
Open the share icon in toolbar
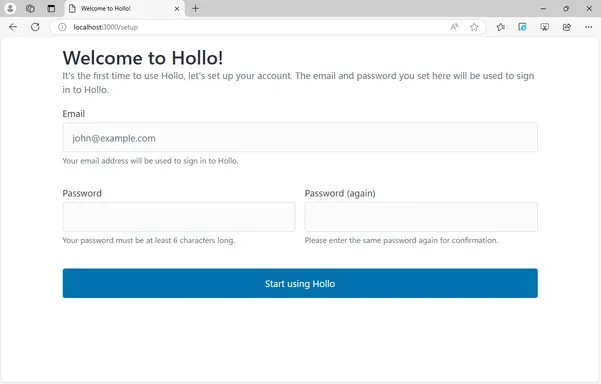(x=567, y=27)
